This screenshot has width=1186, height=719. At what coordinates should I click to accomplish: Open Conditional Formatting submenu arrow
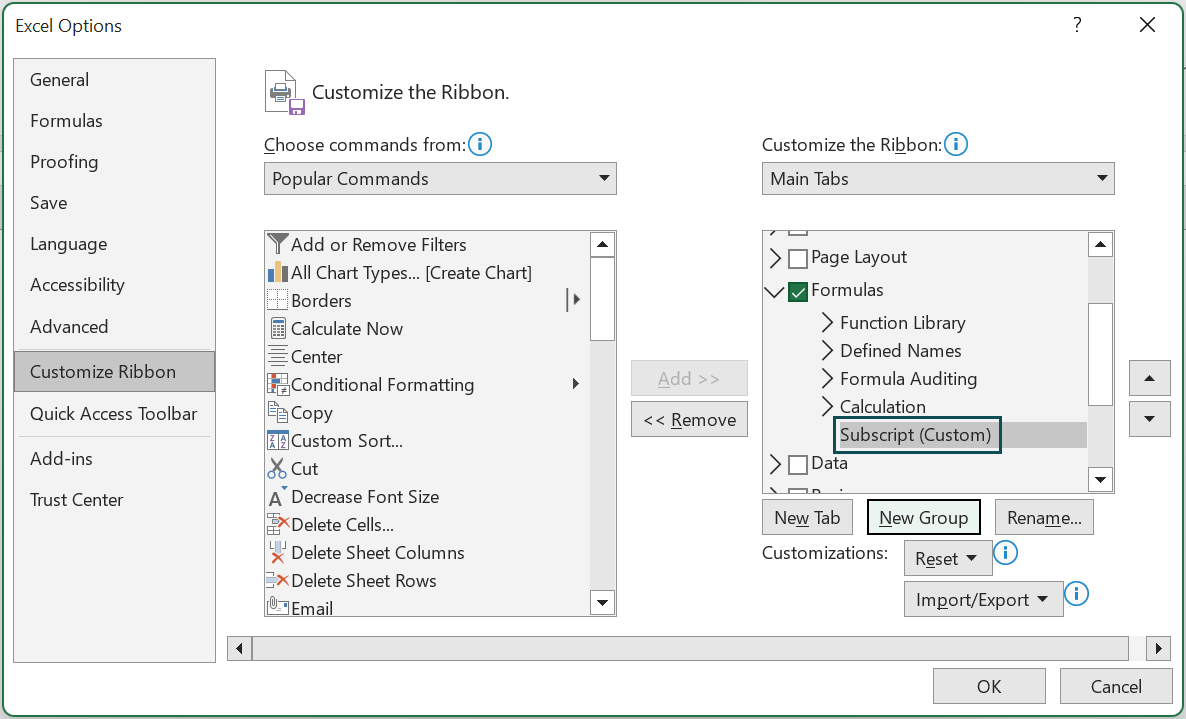576,384
